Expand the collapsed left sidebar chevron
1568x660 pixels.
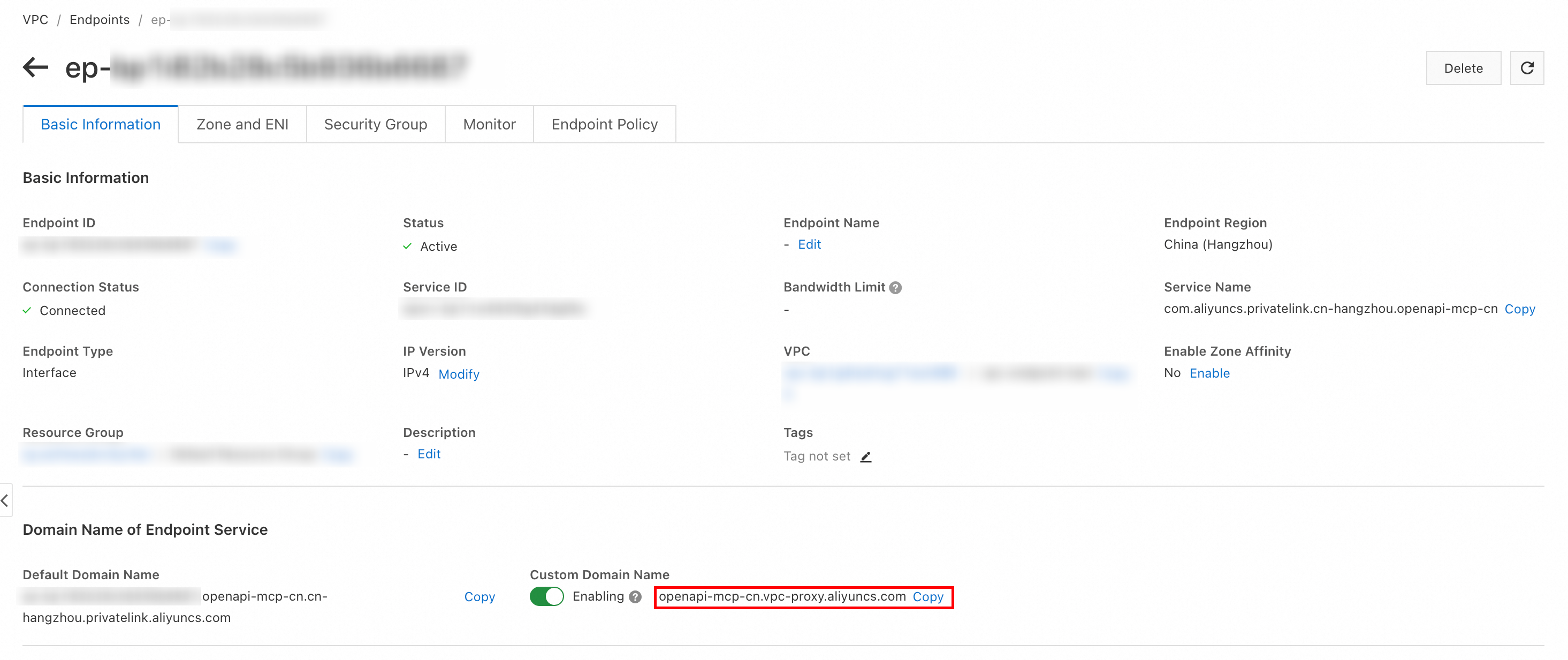5,500
